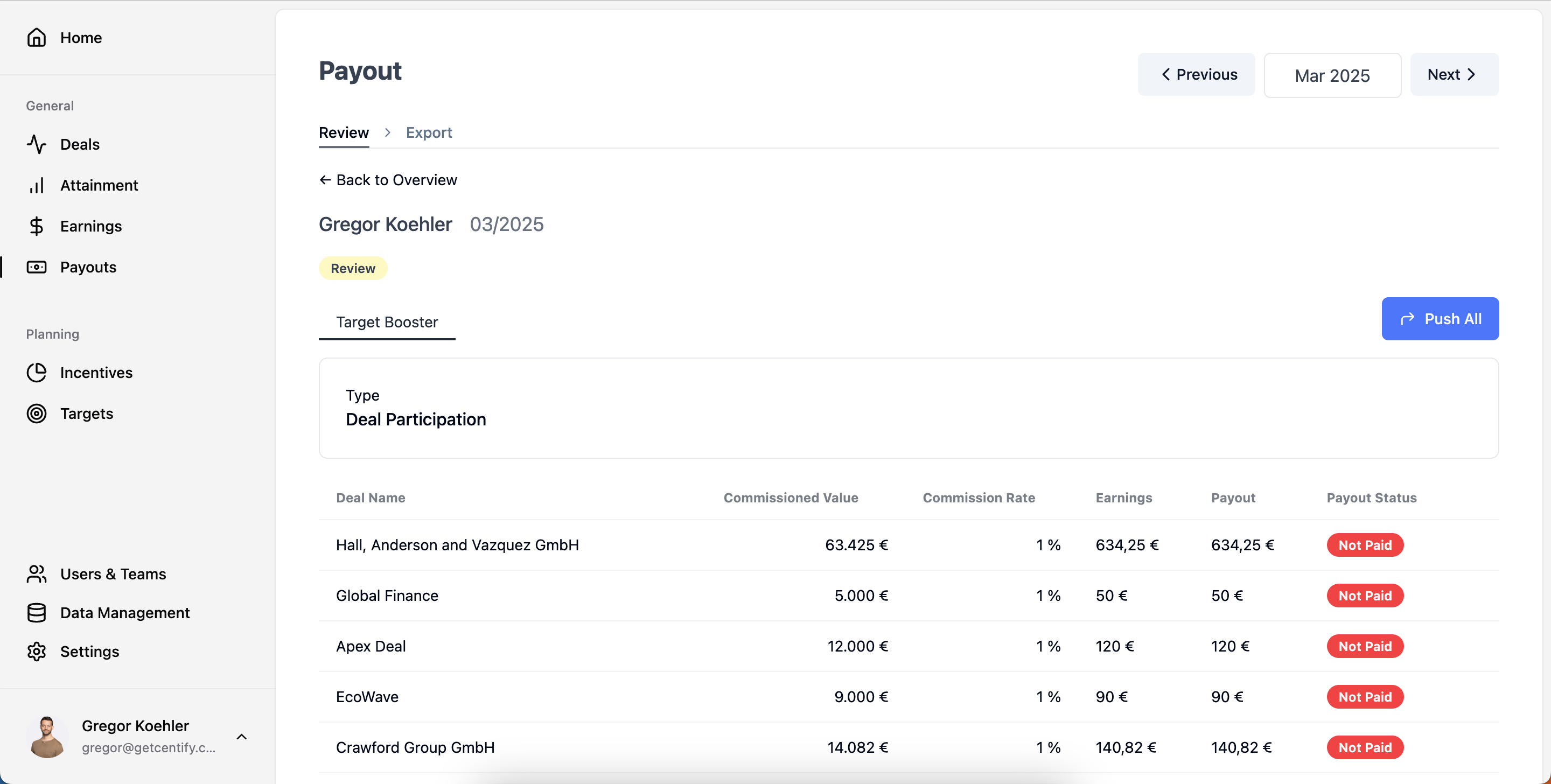Screen dimensions: 1551x784
Task: Click the Home house icon
Action: click(36, 37)
